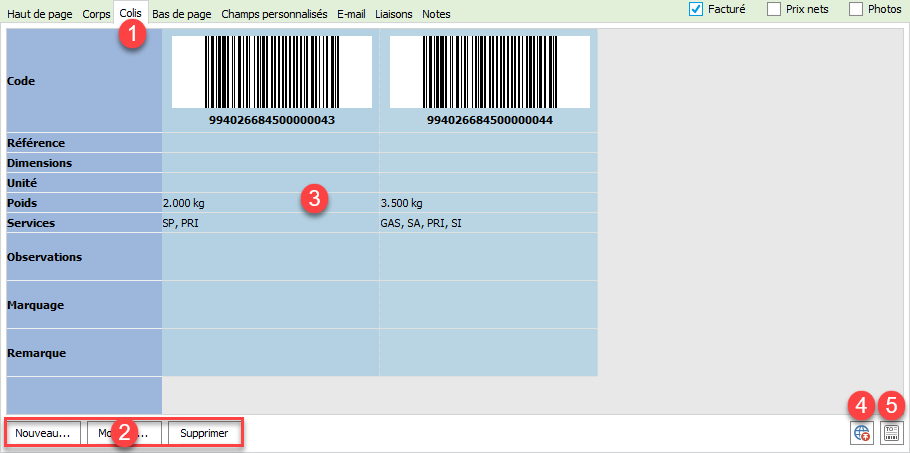Click code number 994026684500000044
Viewport: 910px width, 453px height.
[490, 121]
